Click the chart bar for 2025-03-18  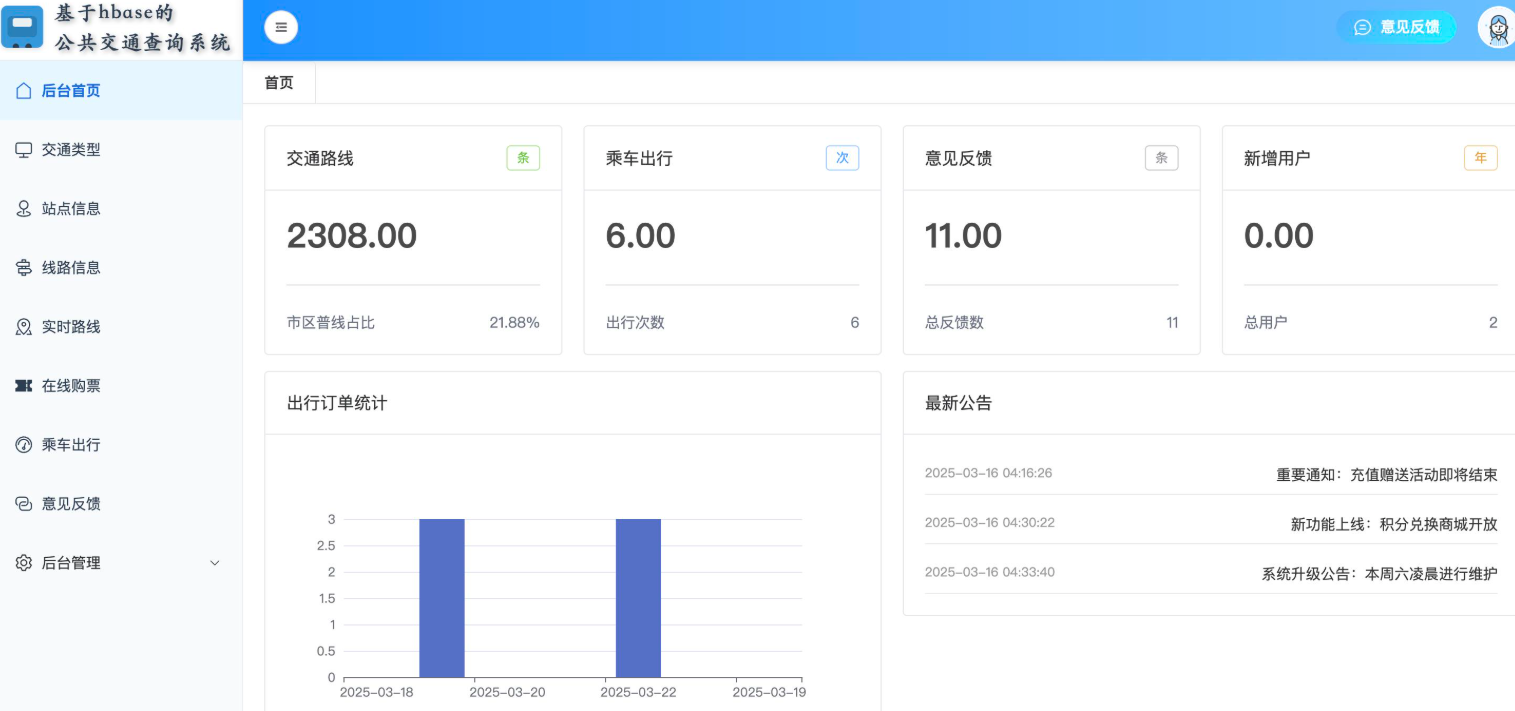442,598
